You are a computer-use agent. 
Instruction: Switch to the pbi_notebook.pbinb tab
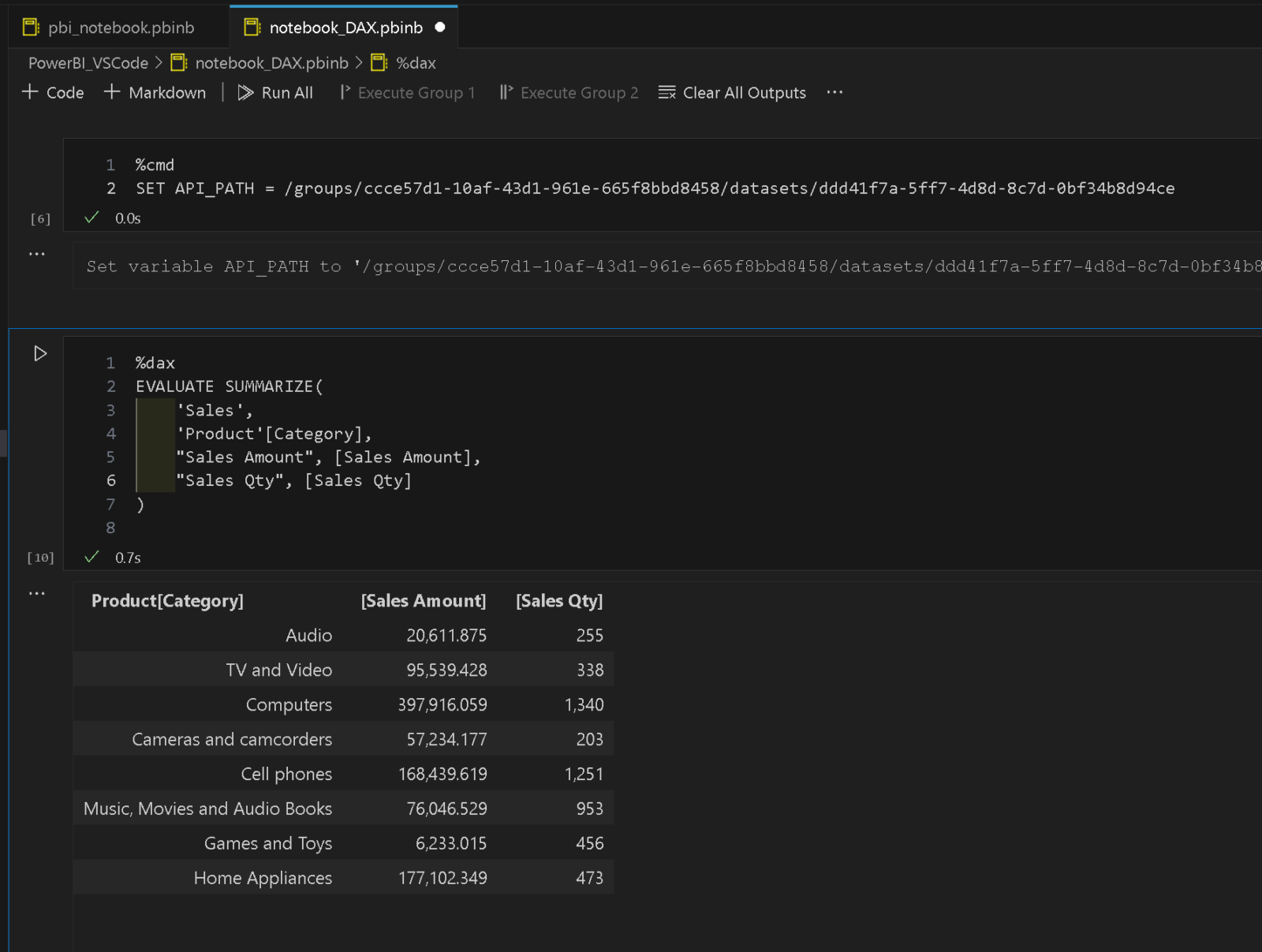pyautogui.click(x=109, y=28)
